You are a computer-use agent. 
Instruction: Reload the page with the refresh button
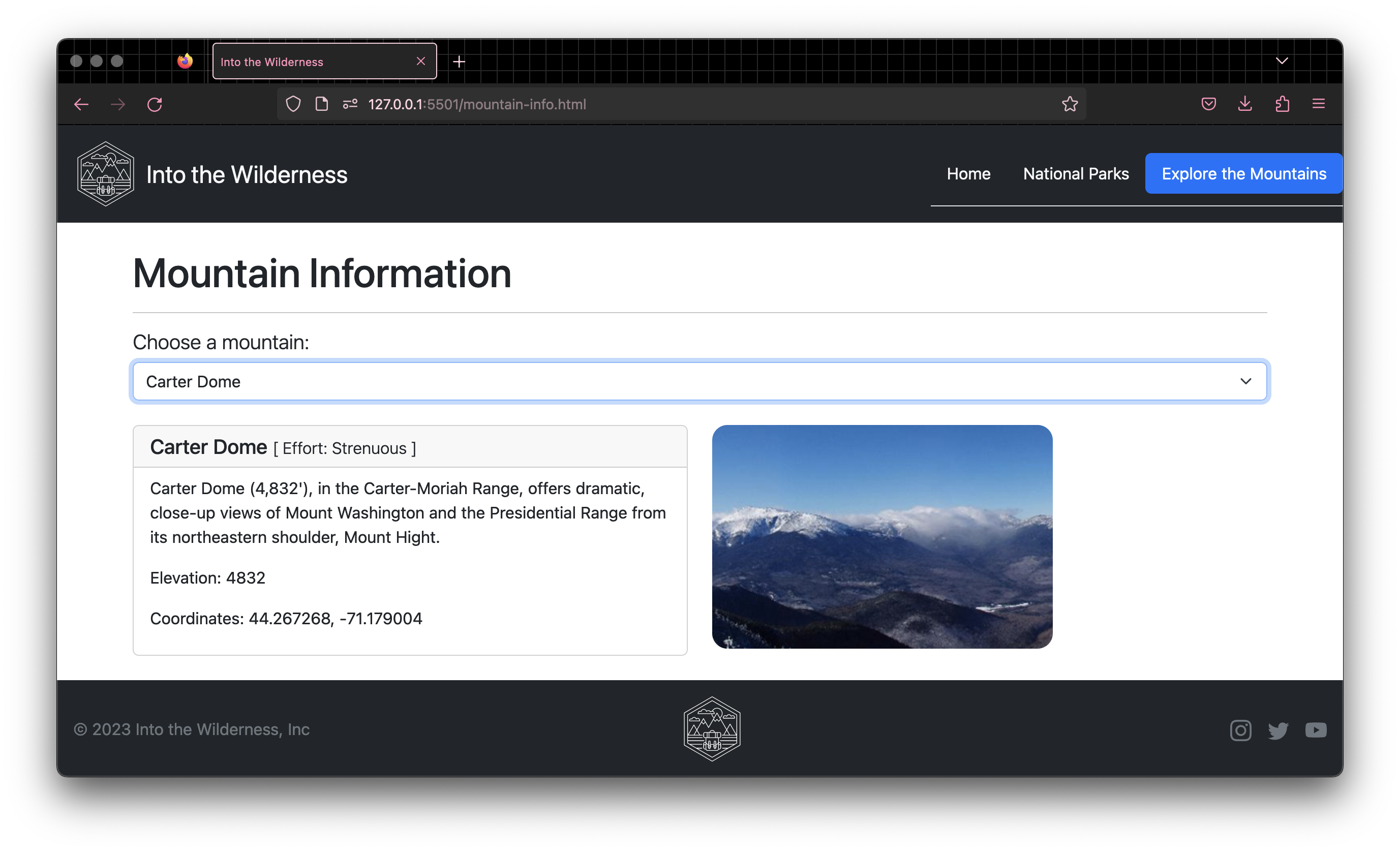tap(155, 104)
